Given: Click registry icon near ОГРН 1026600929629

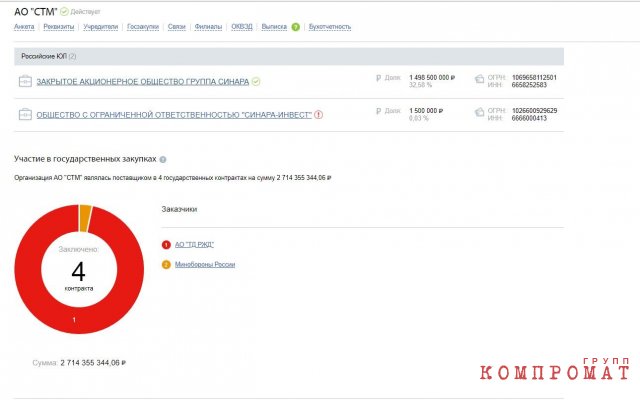Looking at the screenshot, I should coord(479,112).
